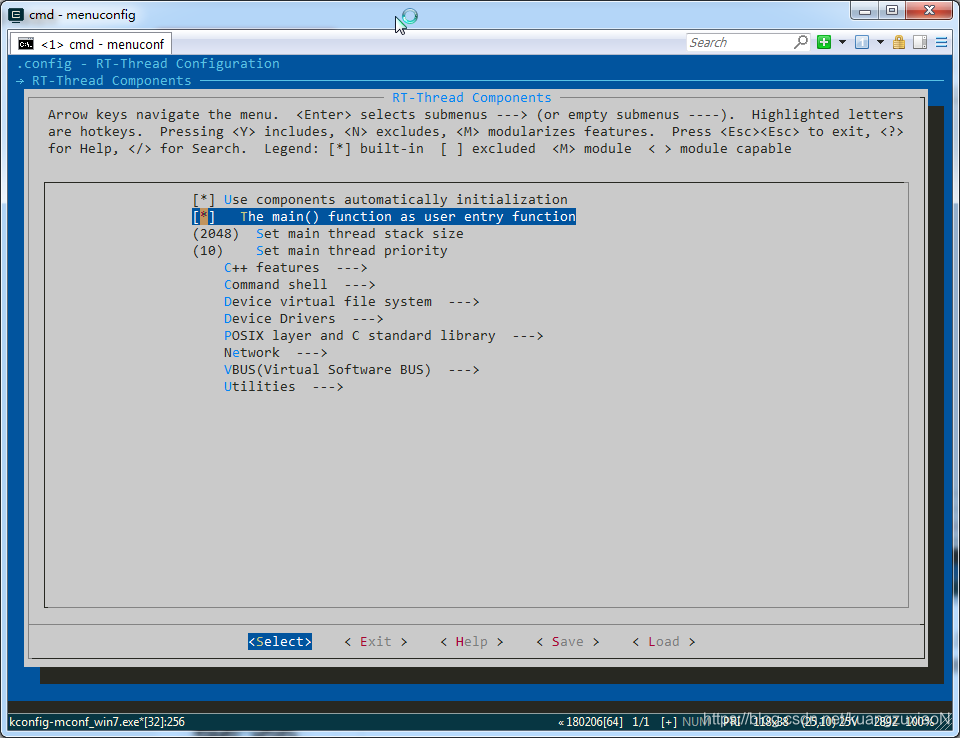Click the search magnifier icon
This screenshot has height=738, width=960.
coord(801,42)
